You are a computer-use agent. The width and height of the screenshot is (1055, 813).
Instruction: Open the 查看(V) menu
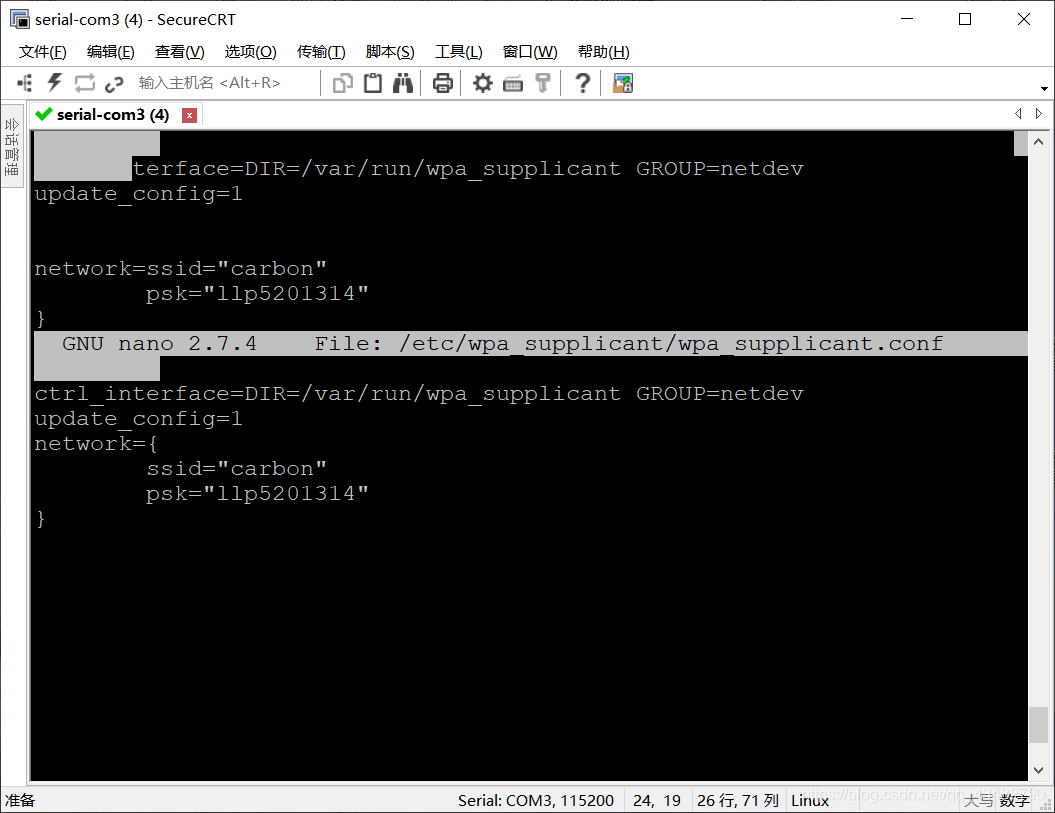pyautogui.click(x=179, y=52)
